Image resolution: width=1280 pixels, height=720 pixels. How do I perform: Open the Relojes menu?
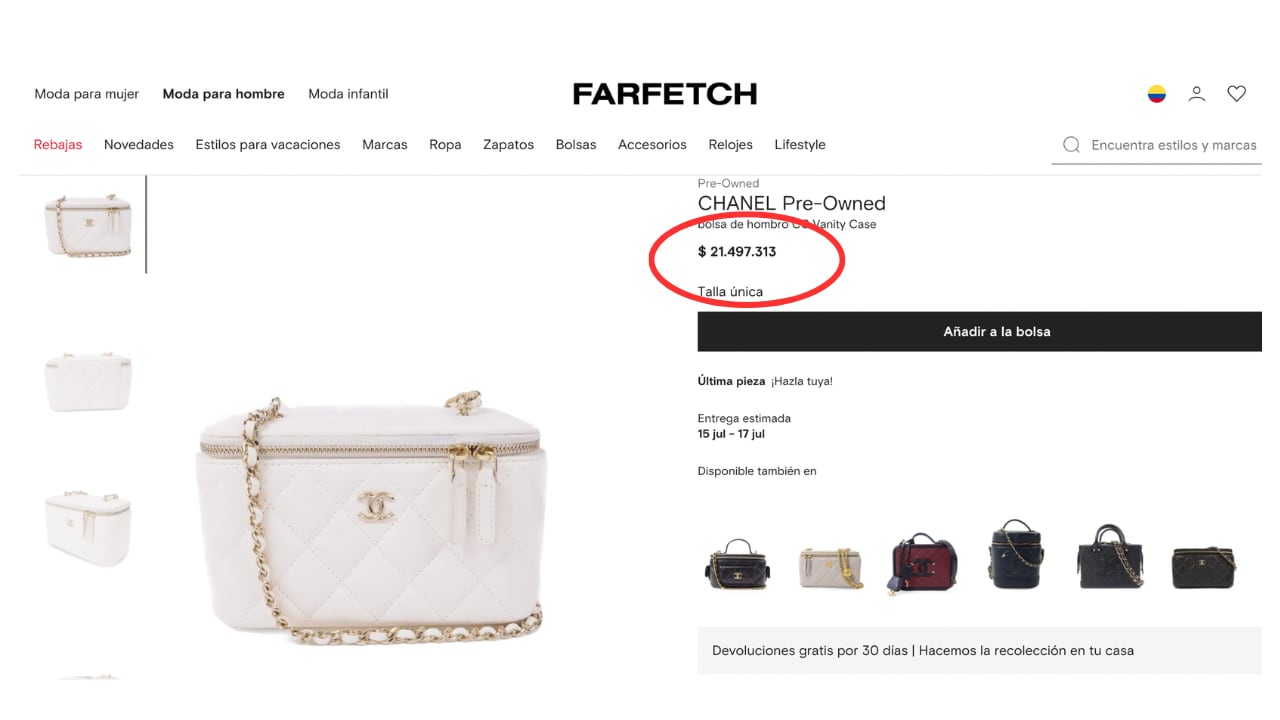(730, 145)
